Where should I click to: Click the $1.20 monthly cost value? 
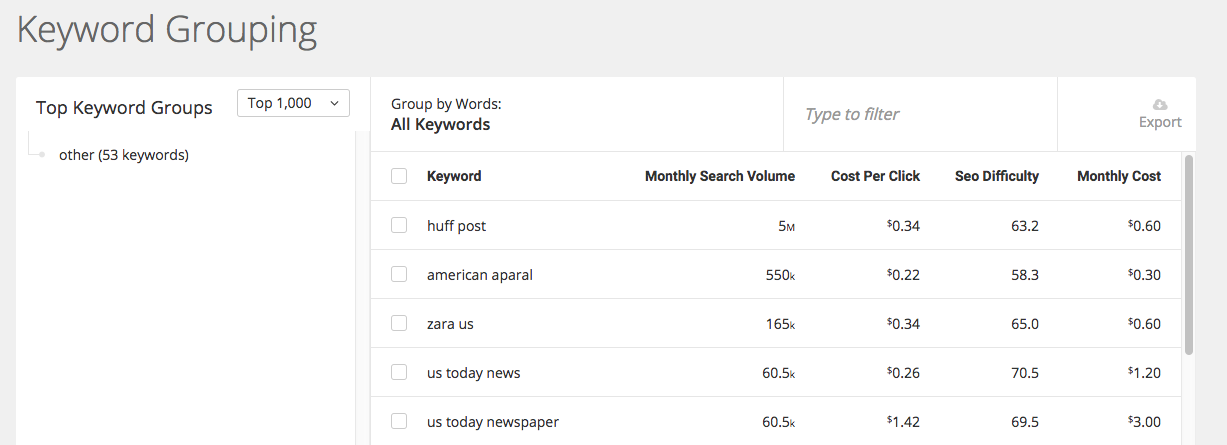(1145, 373)
